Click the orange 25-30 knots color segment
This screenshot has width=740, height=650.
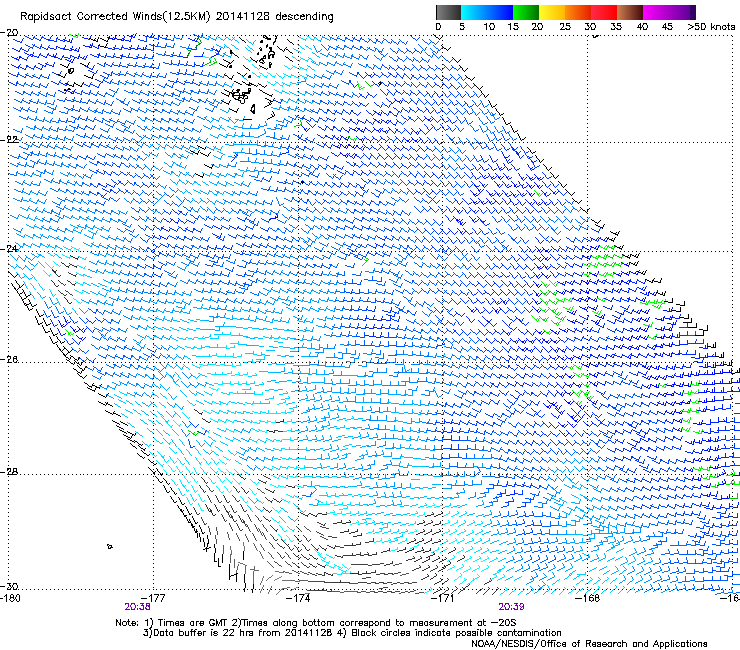578,12
